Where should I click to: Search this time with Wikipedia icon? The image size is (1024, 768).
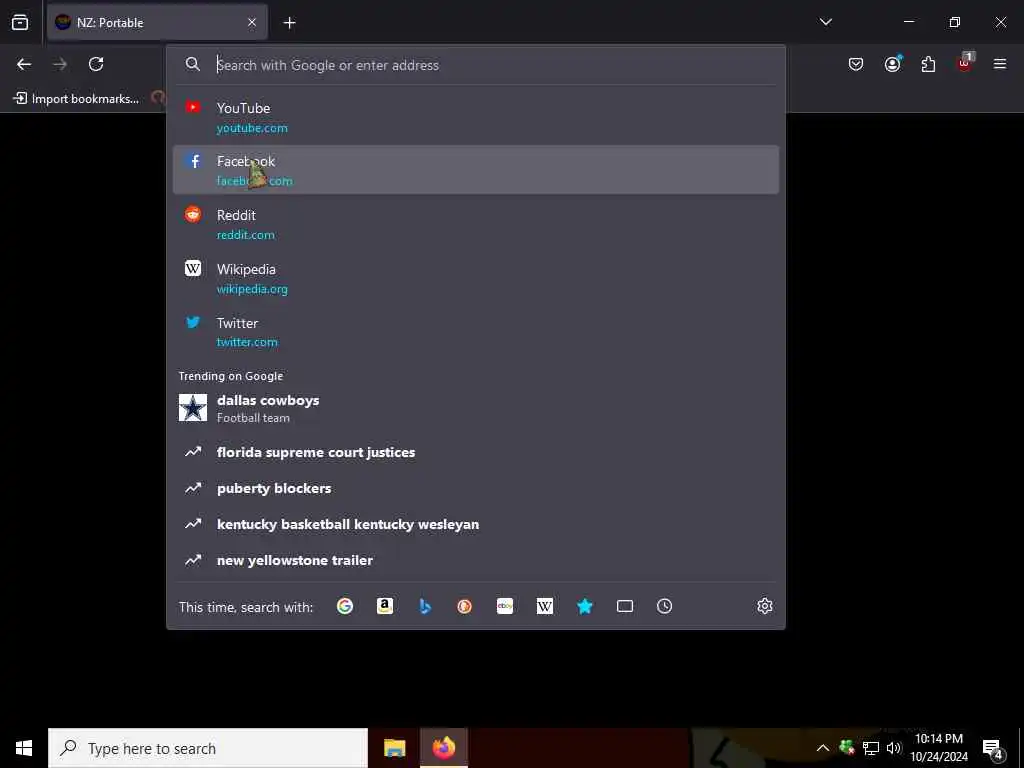click(545, 606)
